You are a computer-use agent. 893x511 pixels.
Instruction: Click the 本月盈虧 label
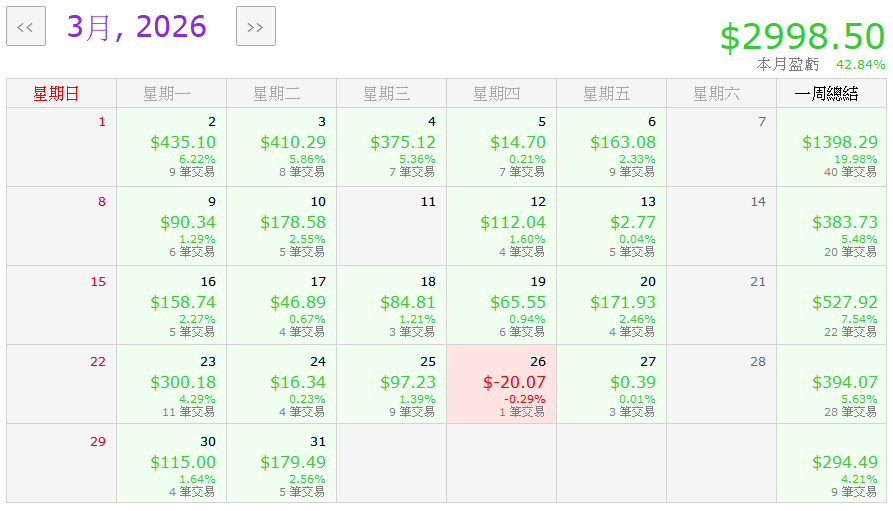point(788,64)
